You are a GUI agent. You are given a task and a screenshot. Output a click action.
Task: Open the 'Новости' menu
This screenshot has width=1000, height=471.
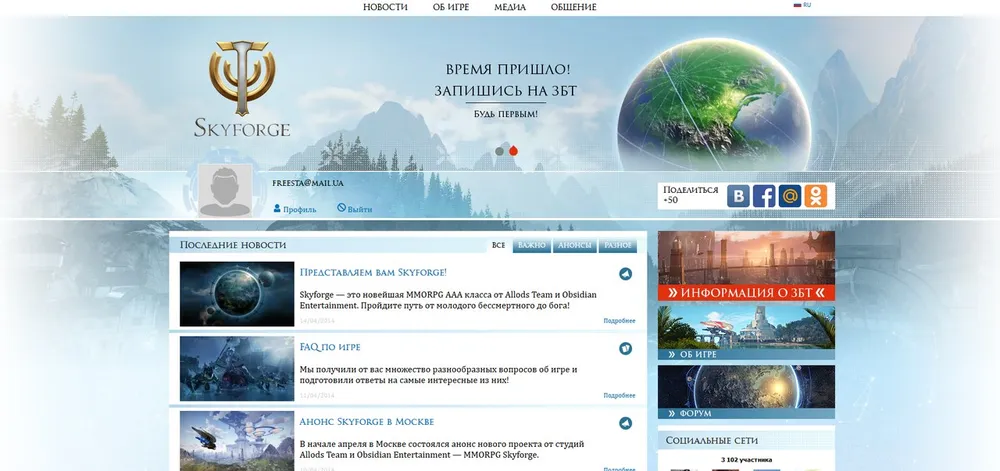click(385, 7)
